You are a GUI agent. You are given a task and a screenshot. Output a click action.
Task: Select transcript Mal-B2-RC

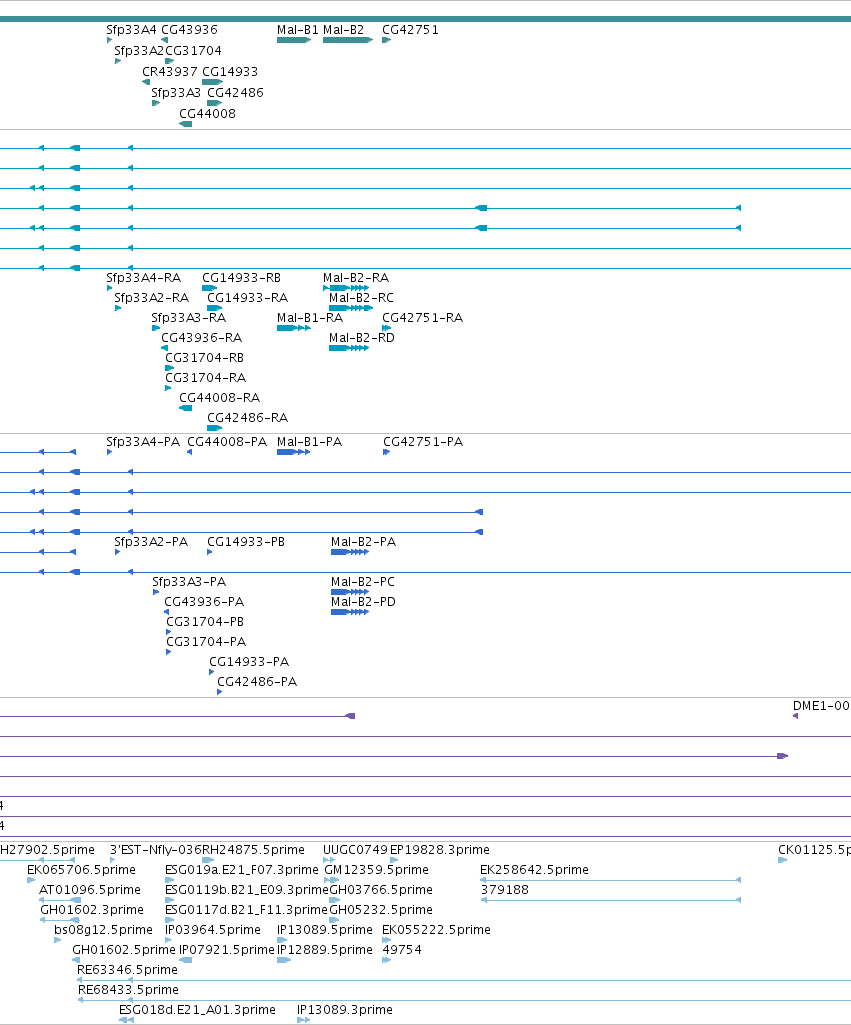click(361, 298)
